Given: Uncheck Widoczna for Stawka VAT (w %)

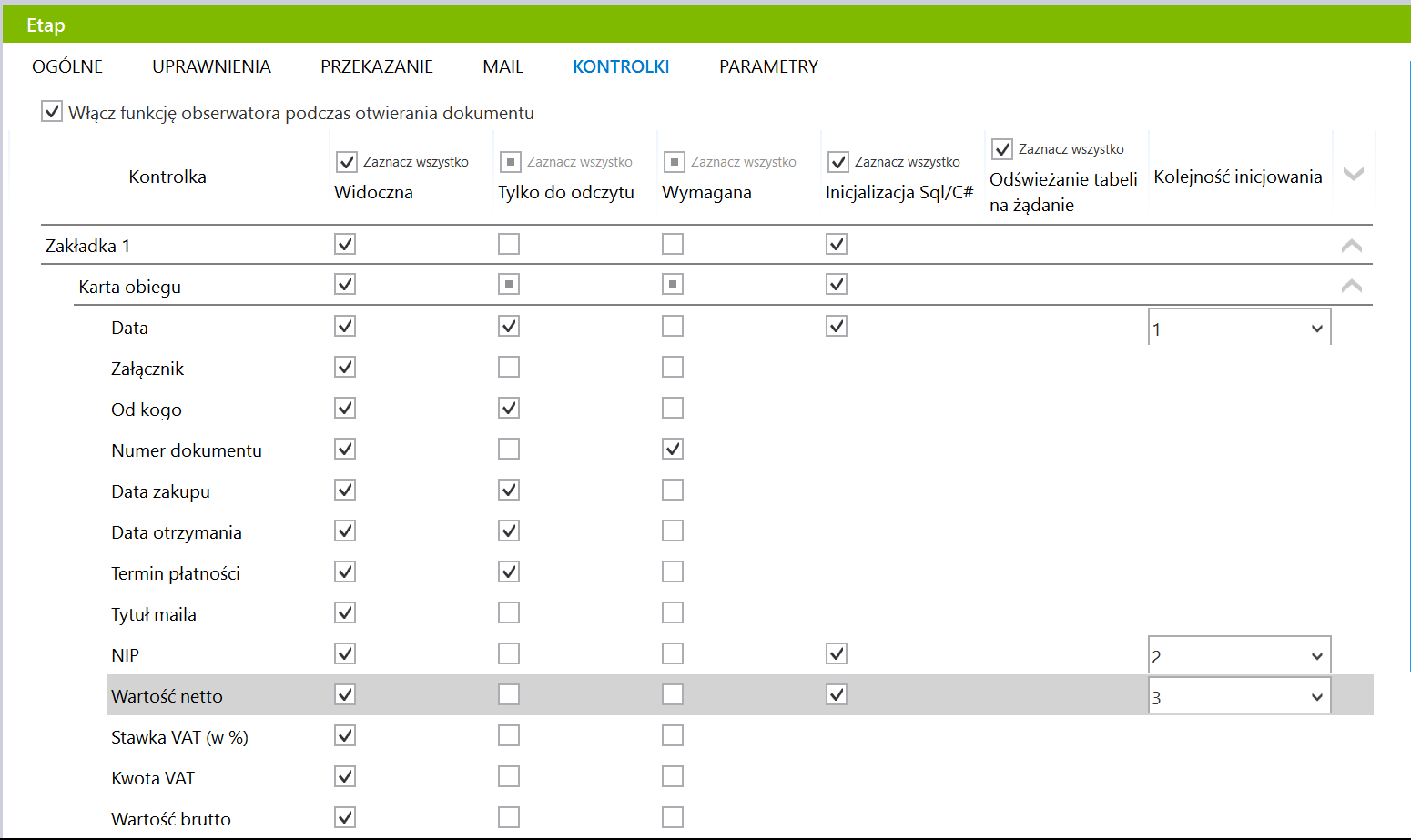Looking at the screenshot, I should (345, 735).
